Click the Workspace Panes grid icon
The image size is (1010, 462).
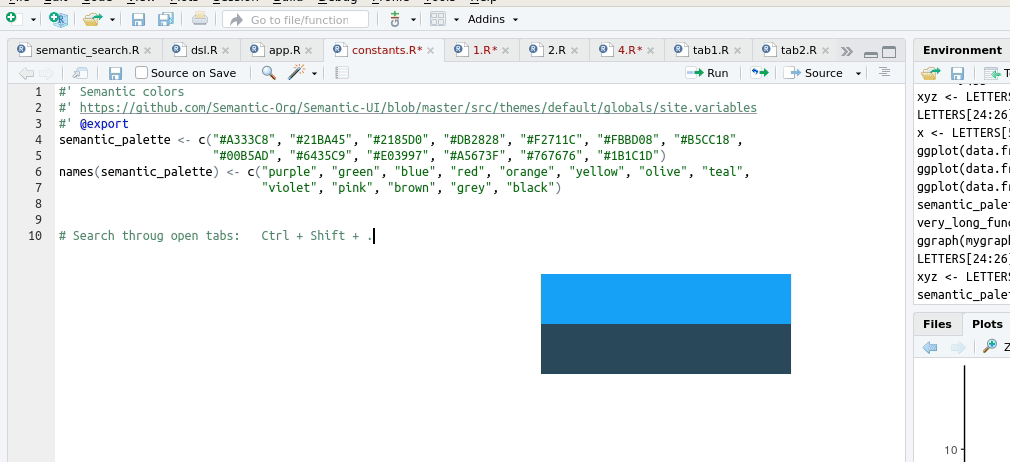point(438,19)
